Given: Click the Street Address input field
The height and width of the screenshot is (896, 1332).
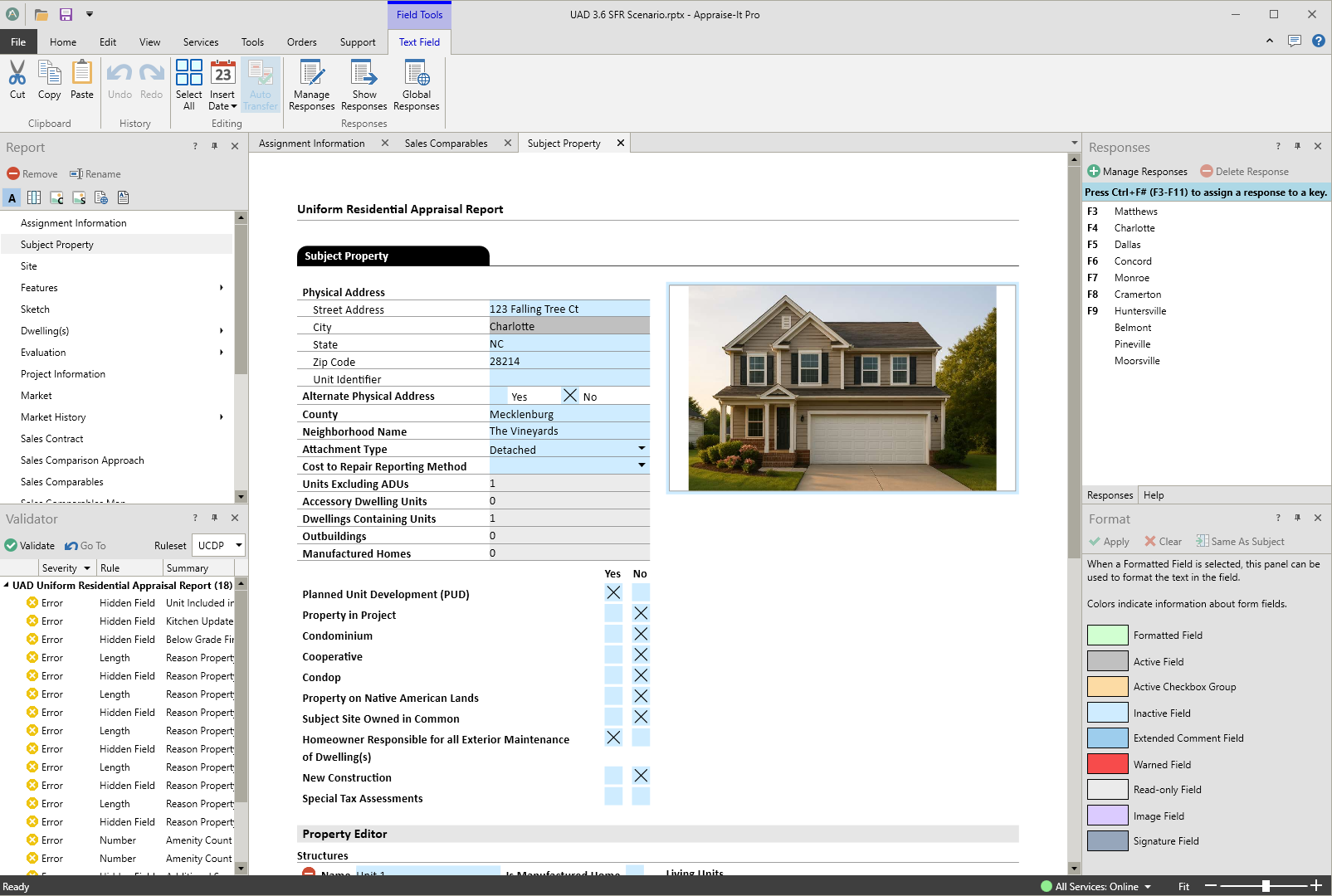Looking at the screenshot, I should point(568,309).
